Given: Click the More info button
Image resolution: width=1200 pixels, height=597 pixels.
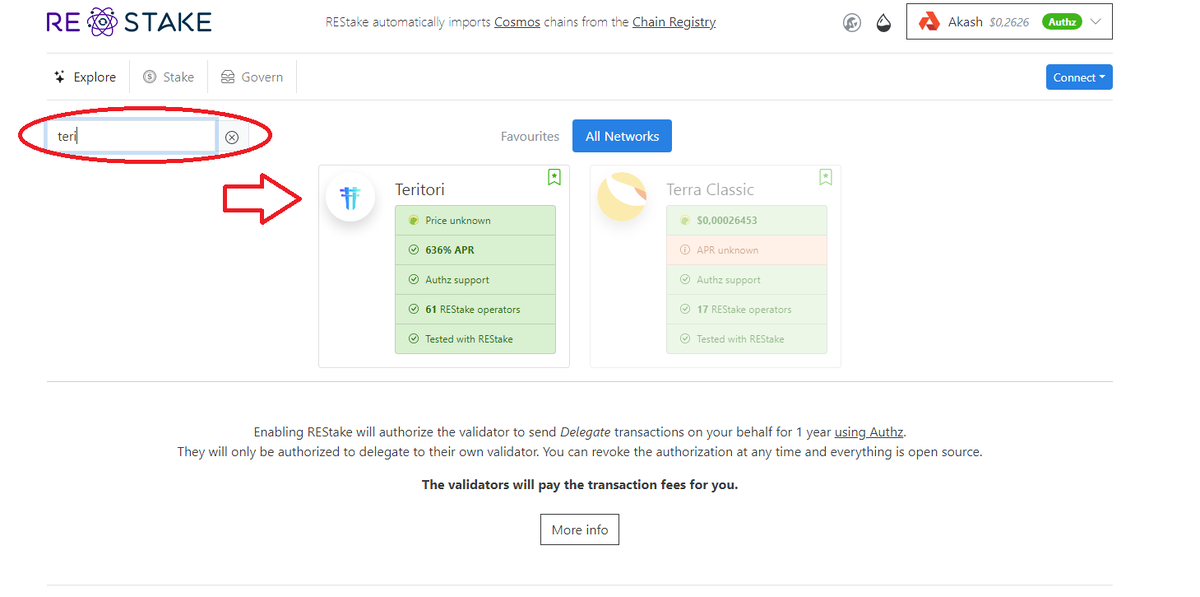Looking at the screenshot, I should coord(580,530).
